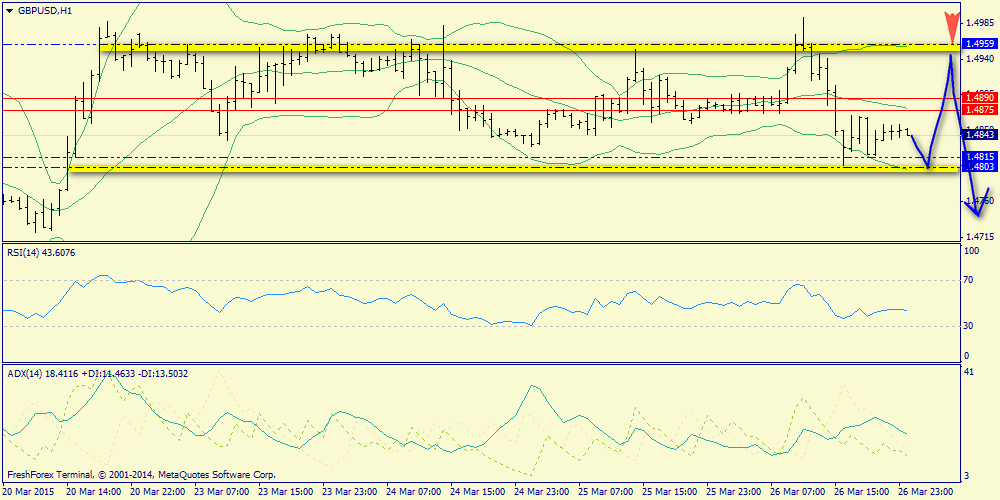Click the 26 Mar 23:00 time label
This screenshot has width=1000, height=500.
tap(925, 492)
